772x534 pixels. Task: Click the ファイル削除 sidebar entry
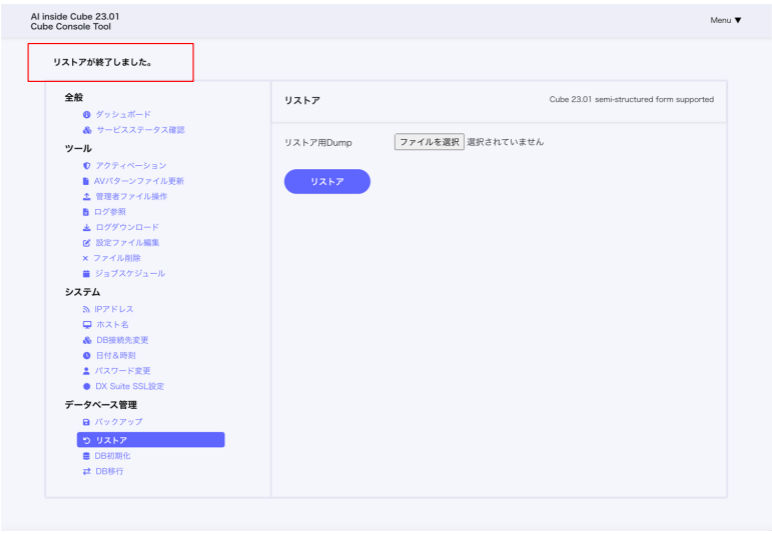pos(117,258)
